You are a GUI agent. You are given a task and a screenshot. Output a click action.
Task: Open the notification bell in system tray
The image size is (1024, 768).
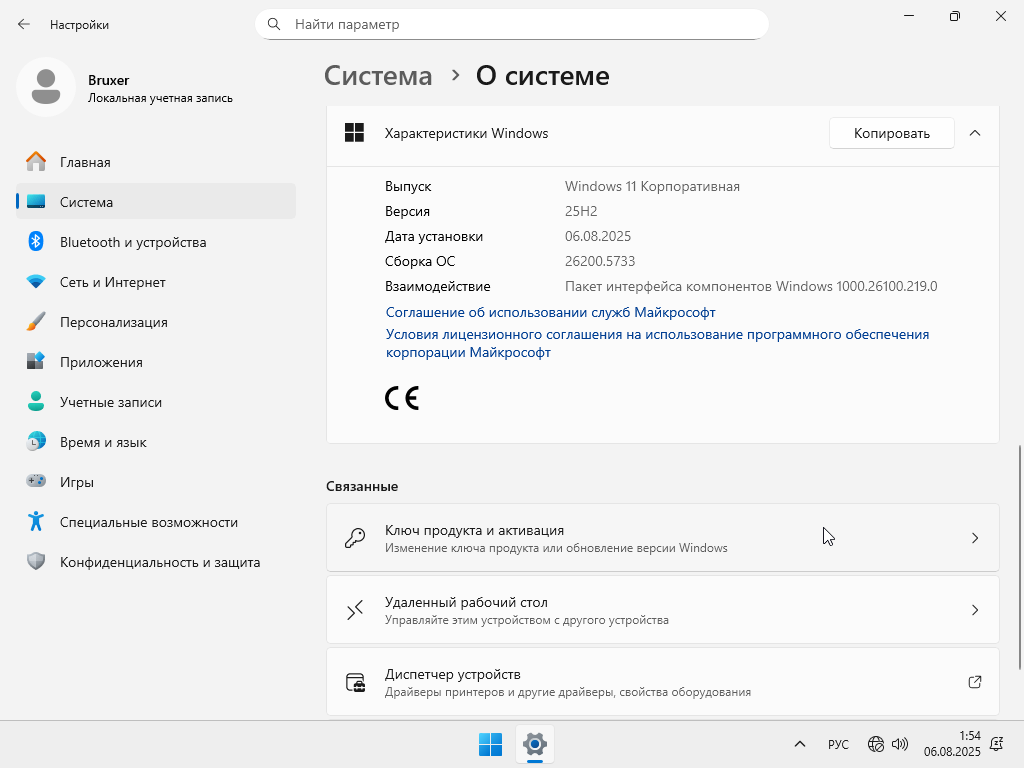point(997,744)
